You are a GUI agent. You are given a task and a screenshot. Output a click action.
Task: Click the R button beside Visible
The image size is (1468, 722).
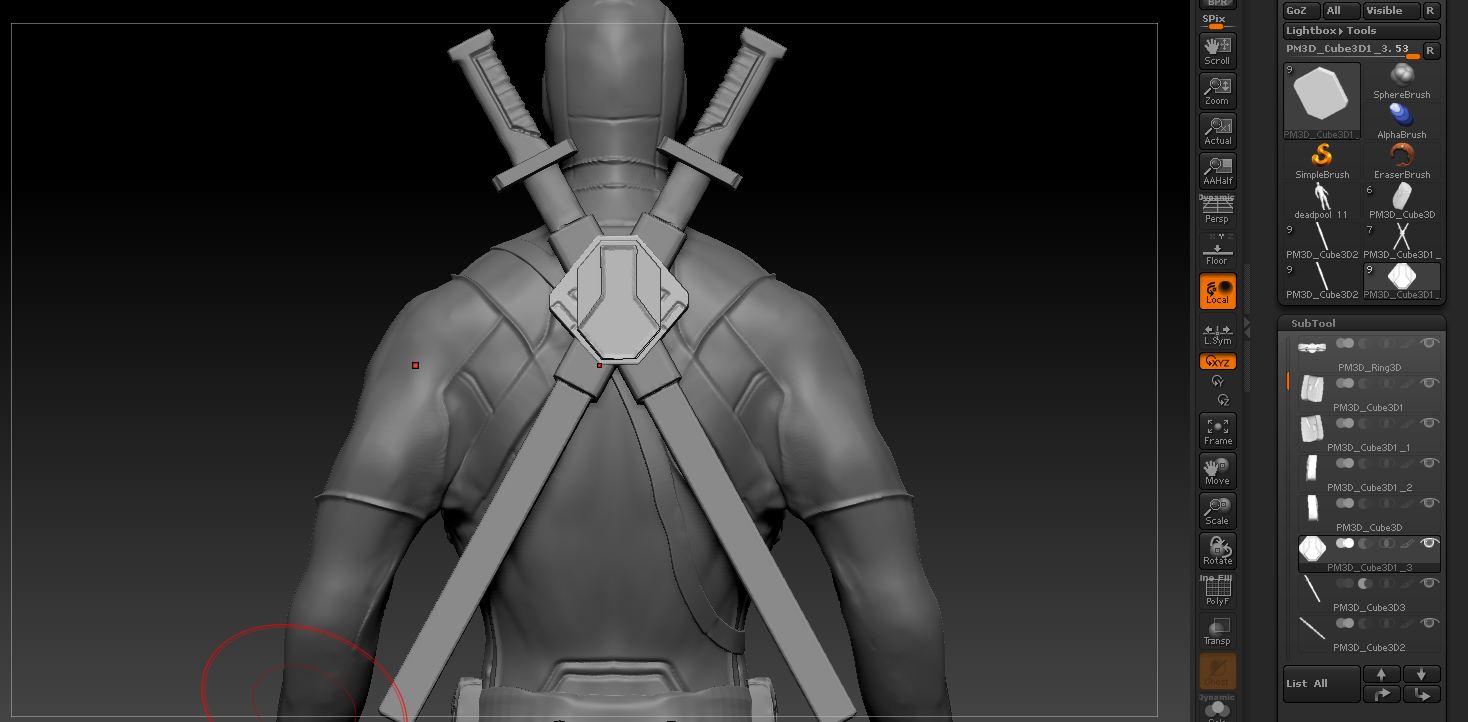pyautogui.click(x=1431, y=11)
